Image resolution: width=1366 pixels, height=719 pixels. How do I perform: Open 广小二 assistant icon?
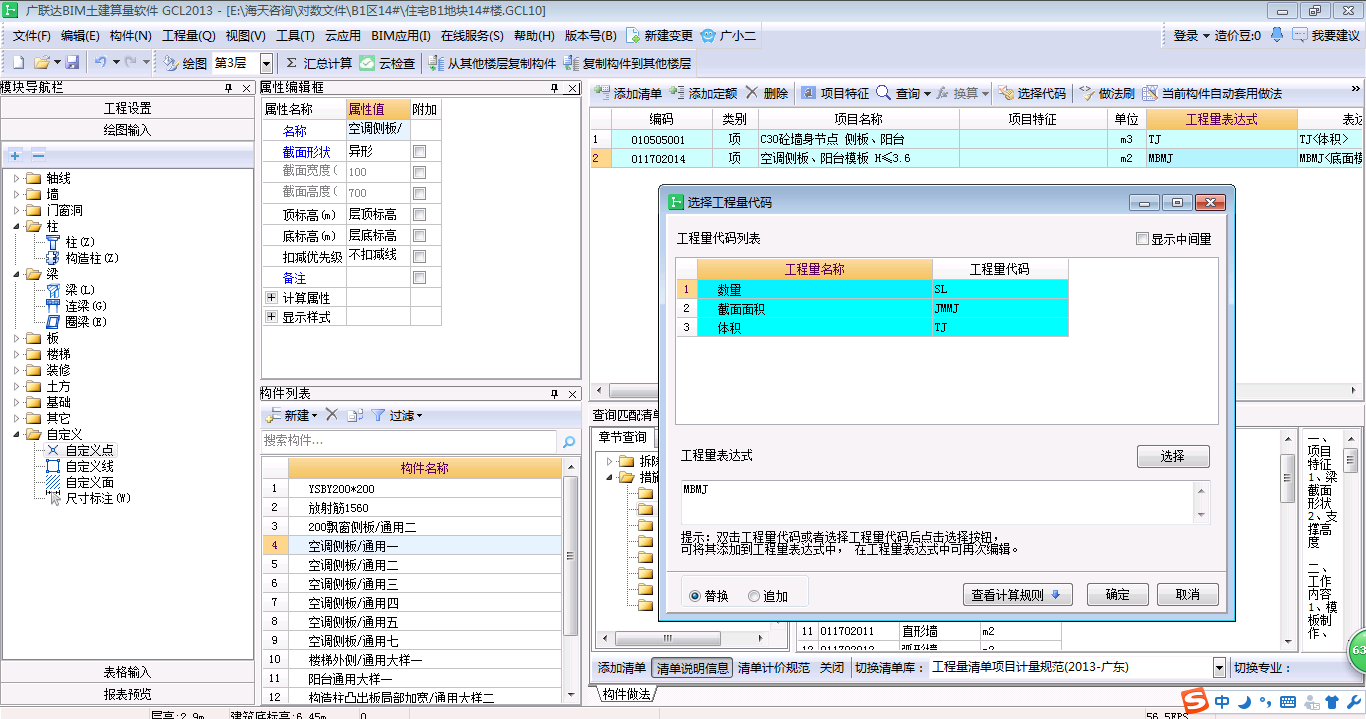[x=708, y=35]
